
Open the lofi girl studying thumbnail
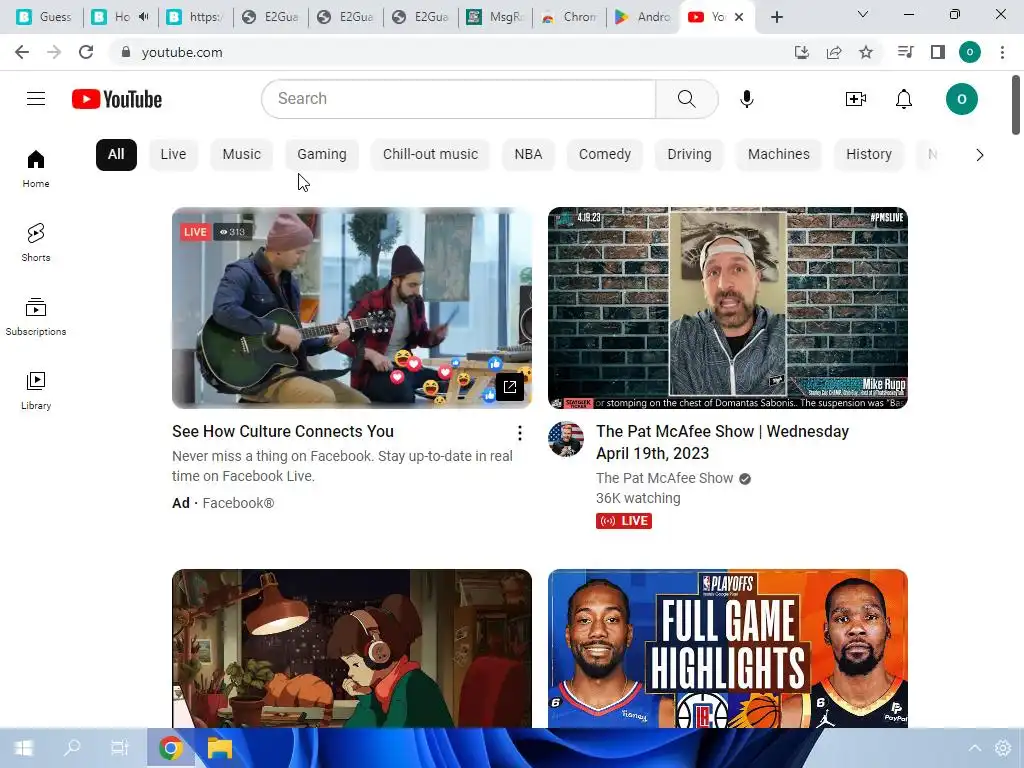pyautogui.click(x=351, y=648)
